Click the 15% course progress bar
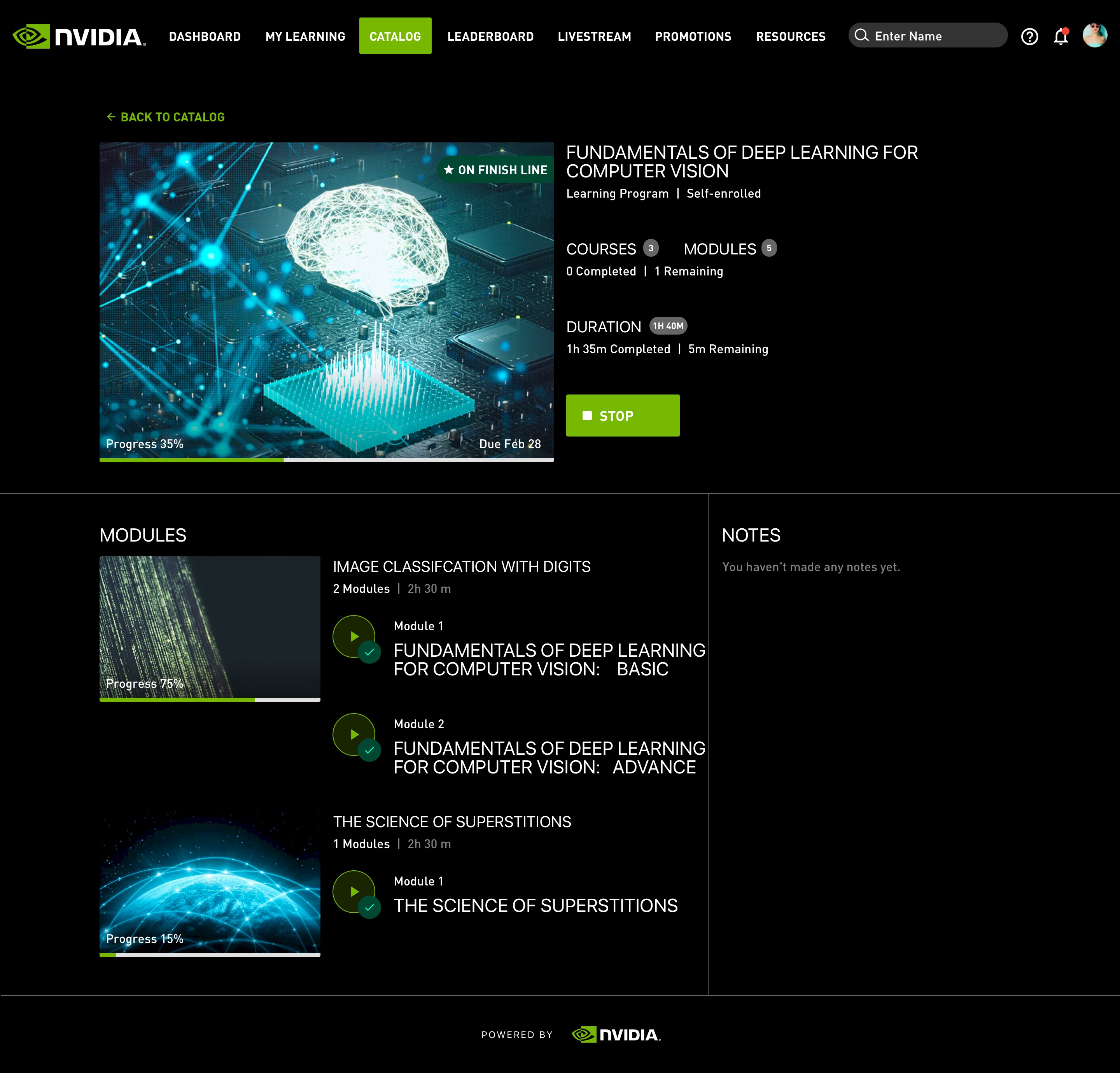Screen dimensions: 1120x1073 point(210,955)
